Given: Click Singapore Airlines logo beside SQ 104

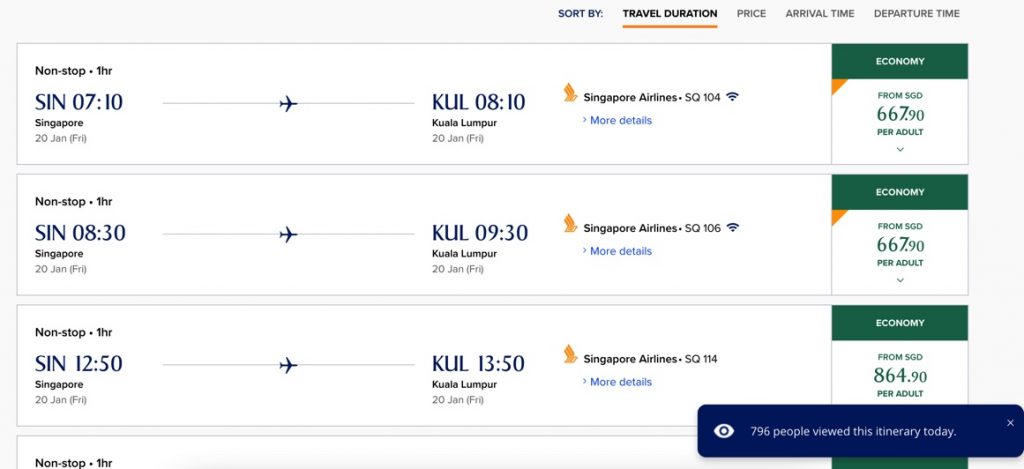Looking at the screenshot, I should [x=570, y=92].
